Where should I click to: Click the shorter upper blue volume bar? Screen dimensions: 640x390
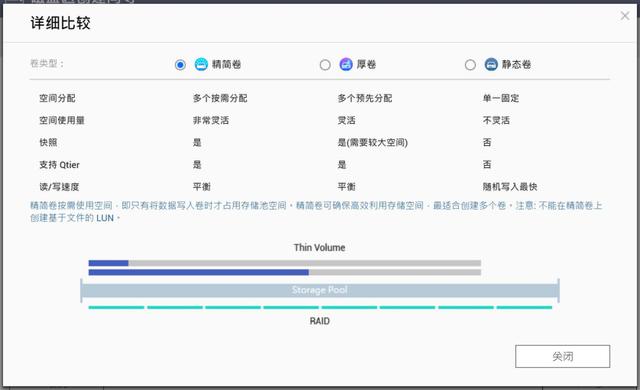tap(109, 263)
